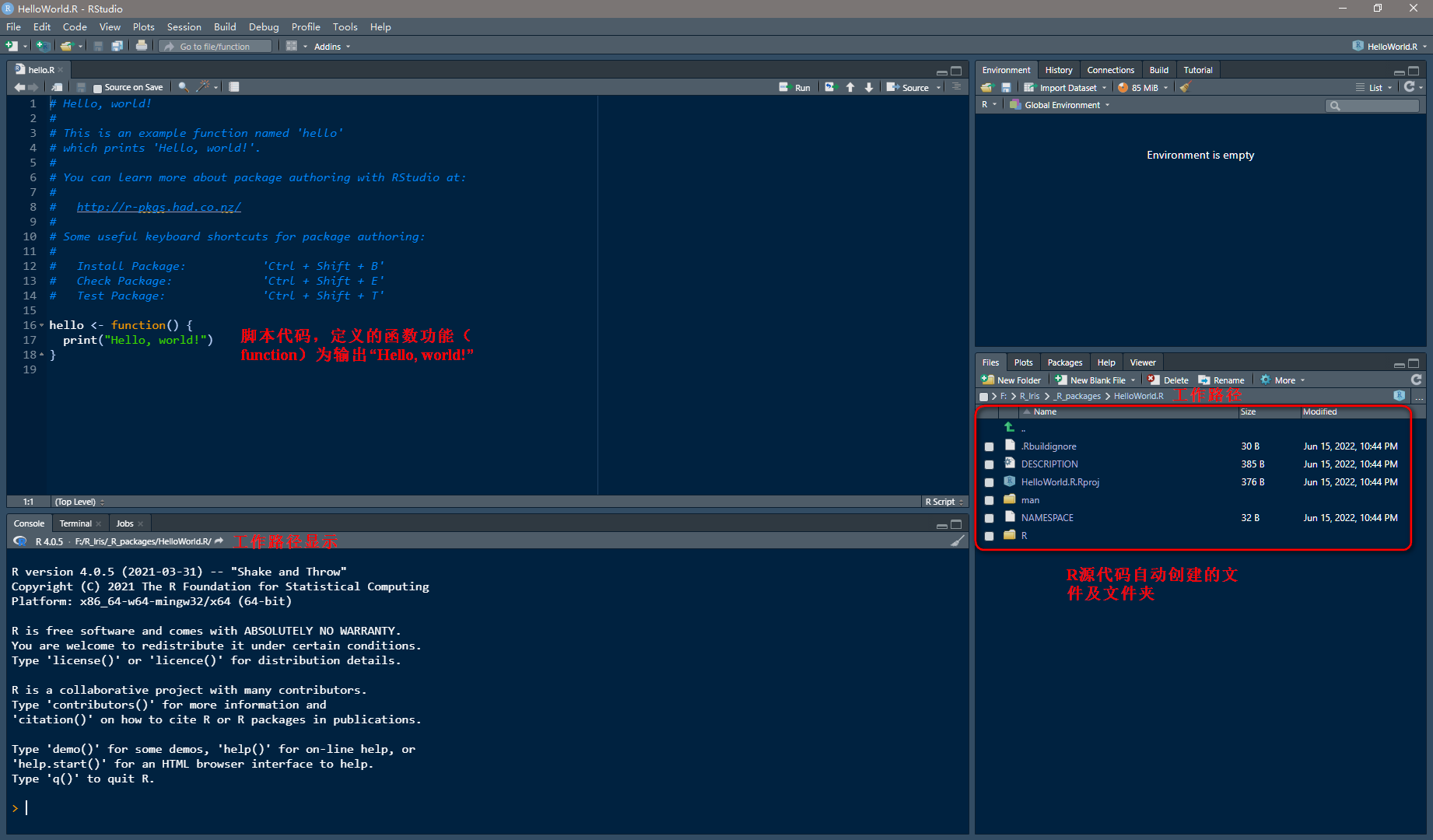
Task: Click Rename in the Files pane
Action: 1221,380
